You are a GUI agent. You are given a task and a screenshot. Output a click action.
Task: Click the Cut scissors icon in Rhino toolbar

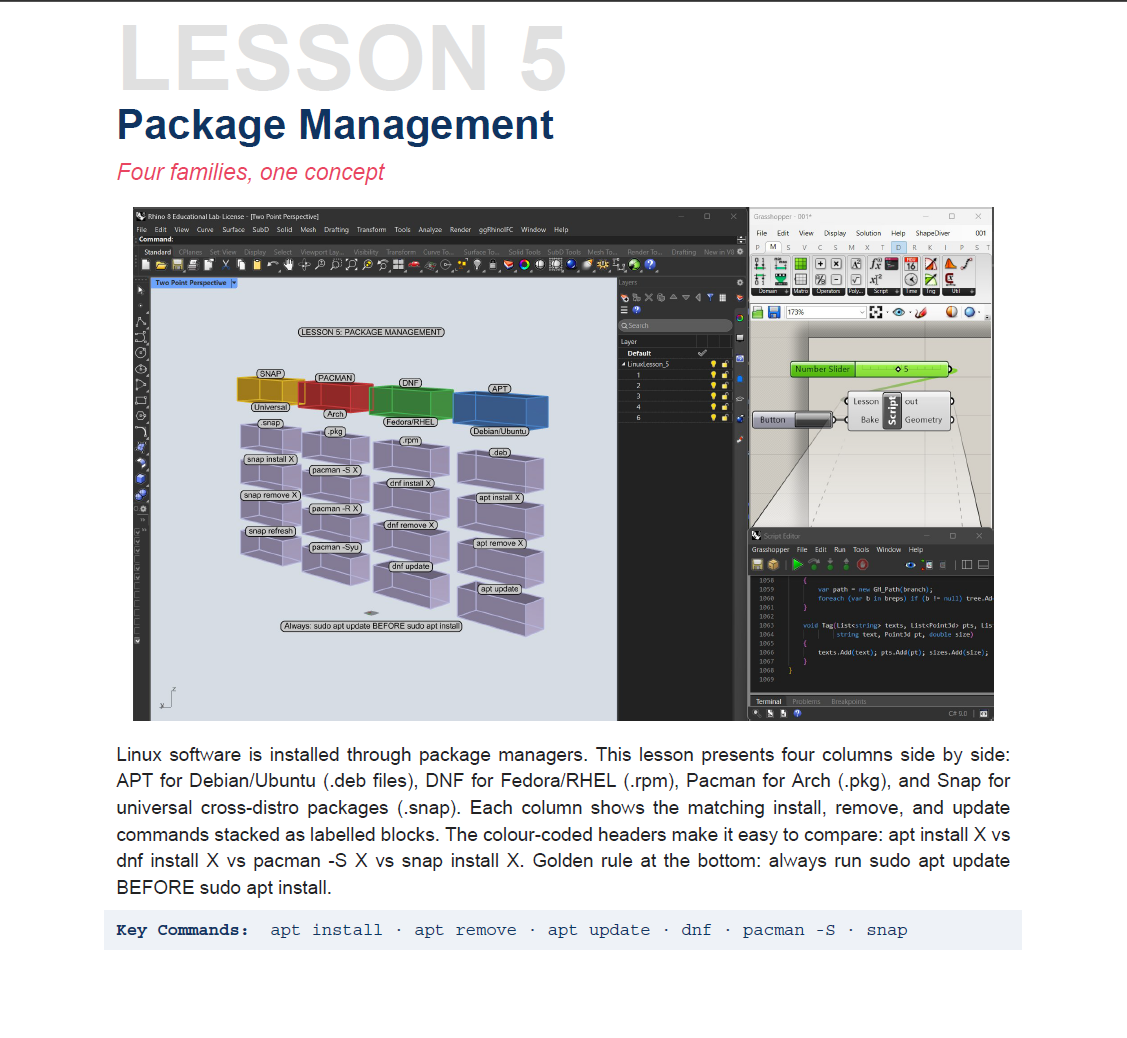pos(226,265)
